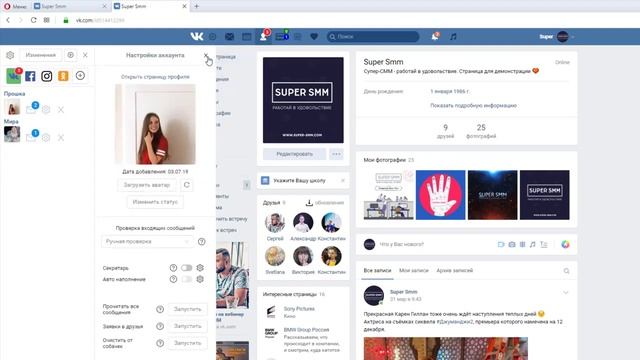Click Показать подробную информацию link
640x360 pixels.
coord(473,105)
